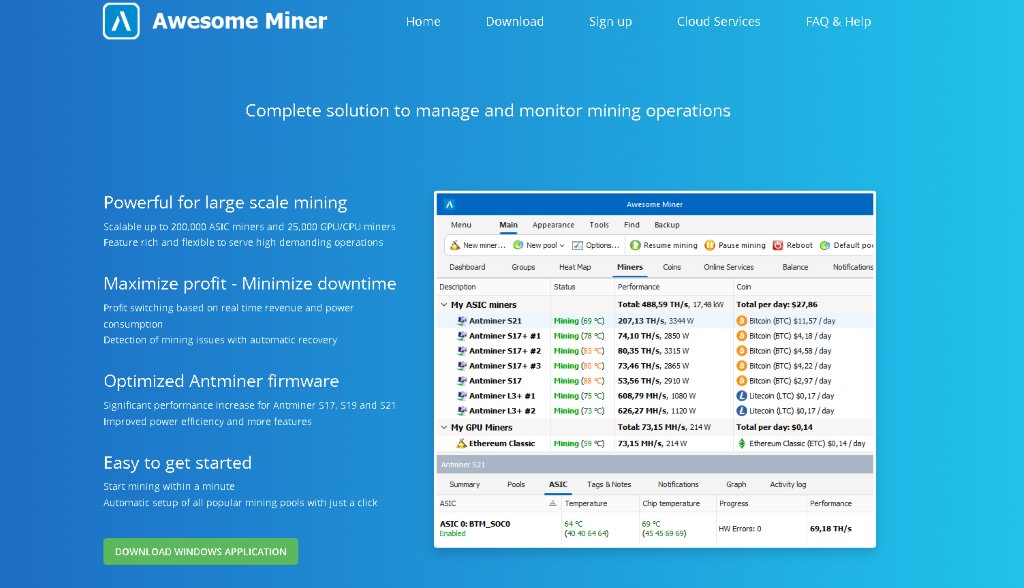1024x588 pixels.
Task: Select the 'ASIC 0: BTM_SOC0' row text
Action: point(475,524)
